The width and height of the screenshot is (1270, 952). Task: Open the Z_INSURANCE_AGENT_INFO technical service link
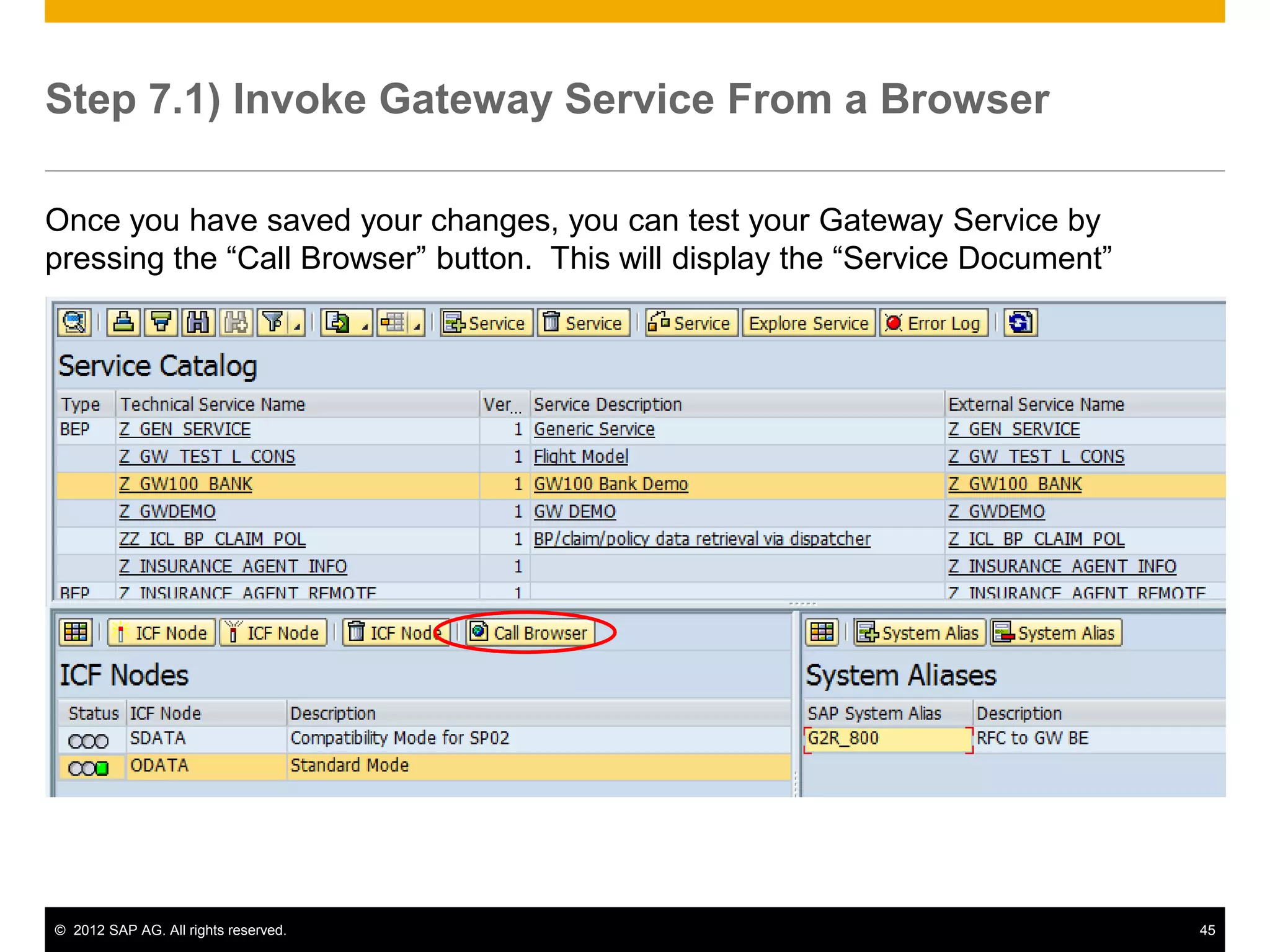(233, 566)
